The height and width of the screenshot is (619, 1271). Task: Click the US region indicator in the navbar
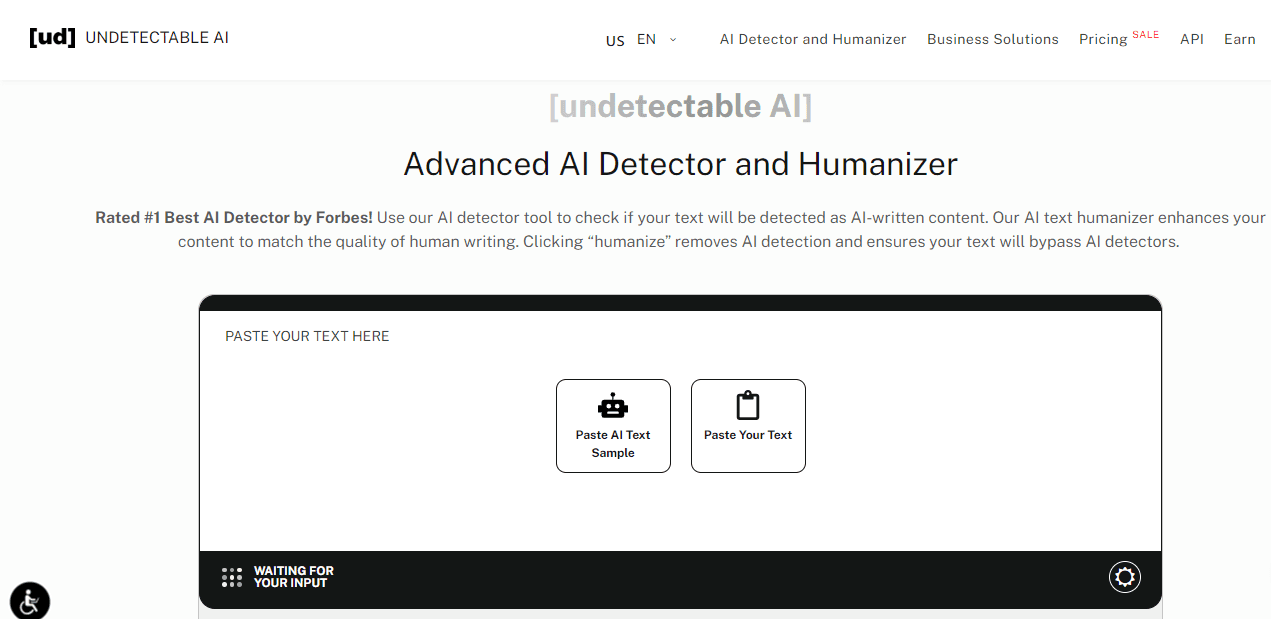615,41
